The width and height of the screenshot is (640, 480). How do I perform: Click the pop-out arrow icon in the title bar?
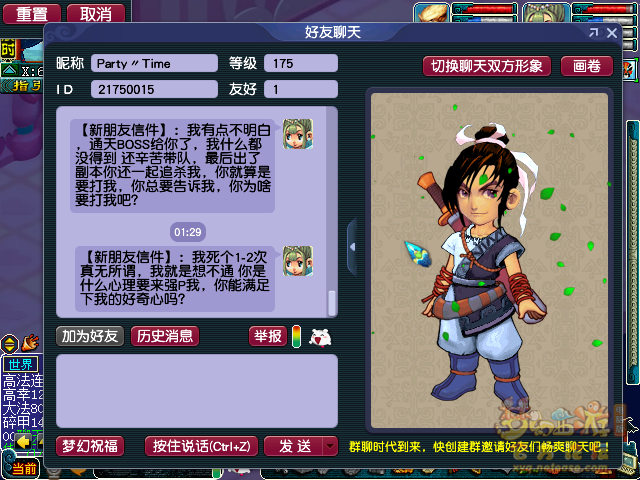pos(593,33)
